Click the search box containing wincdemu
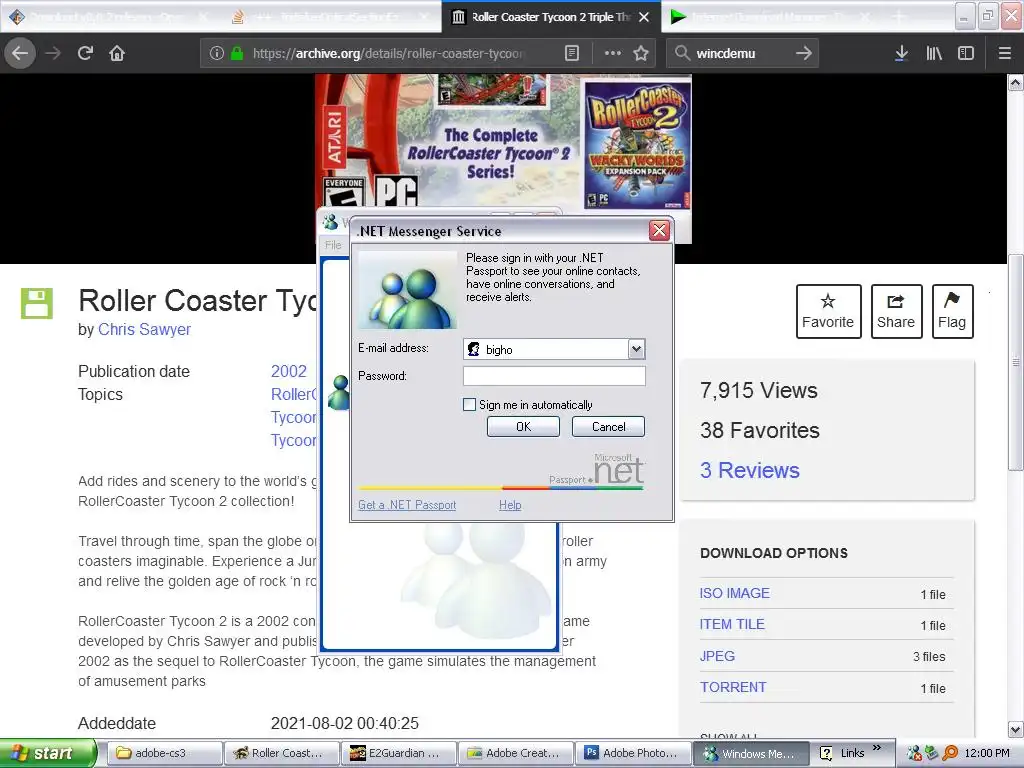 [x=742, y=53]
